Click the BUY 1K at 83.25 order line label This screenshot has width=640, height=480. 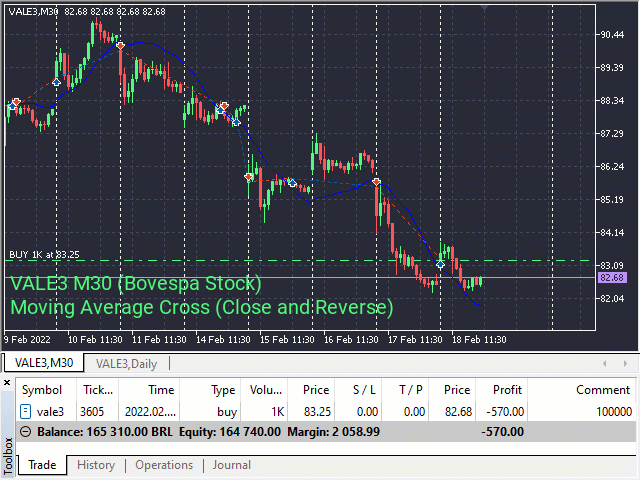click(44, 255)
